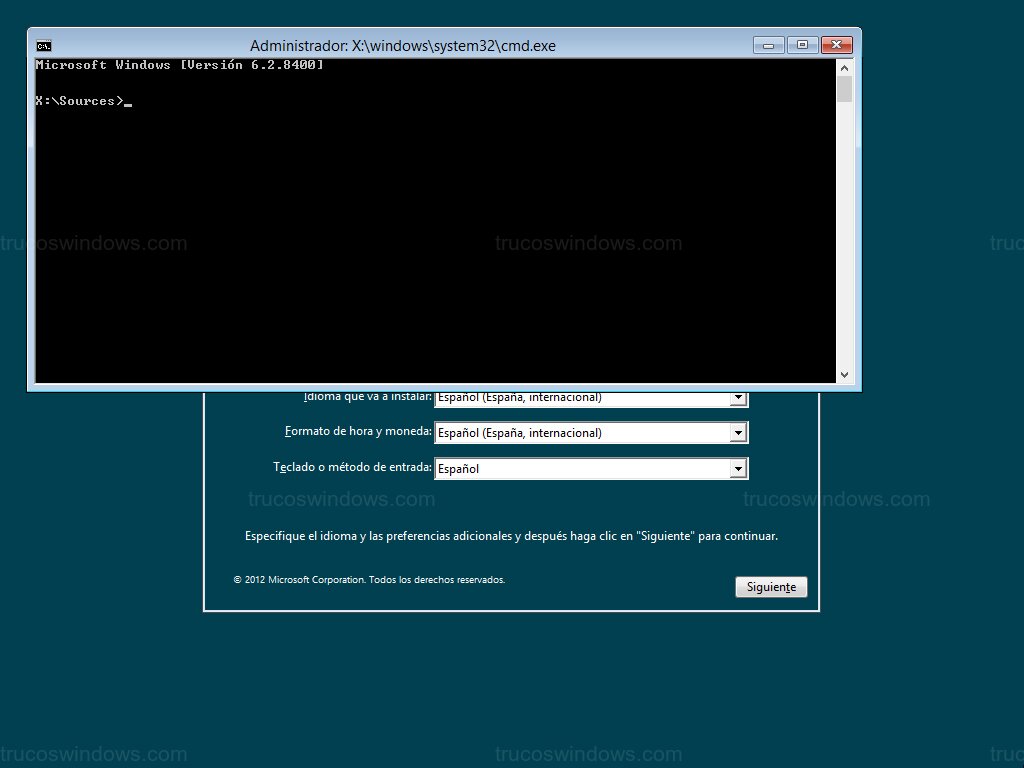Click the Siguiente button
Screen dimensions: 1024x768
click(x=770, y=587)
